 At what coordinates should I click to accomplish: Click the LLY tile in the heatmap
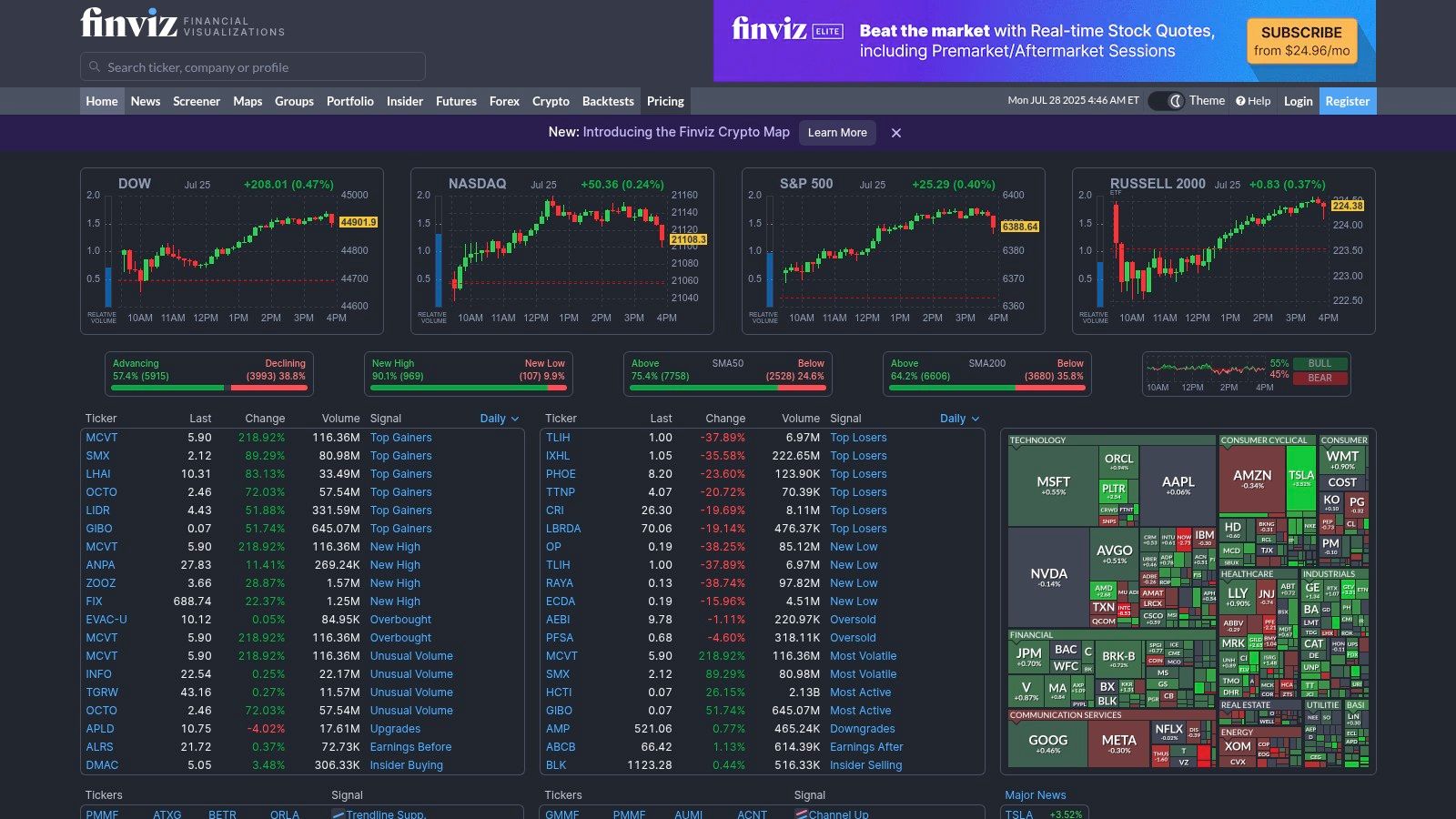pos(1238,596)
